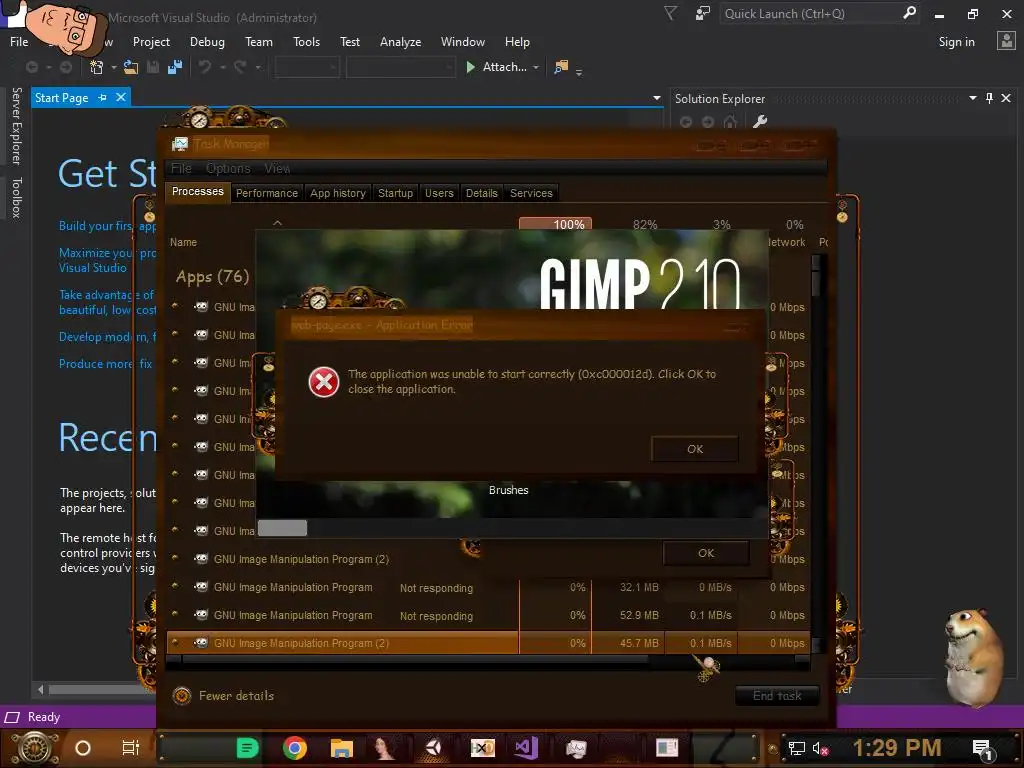Click Visual Studio Navigate Forward arrow icon
1024x768 pixels.
65,67
